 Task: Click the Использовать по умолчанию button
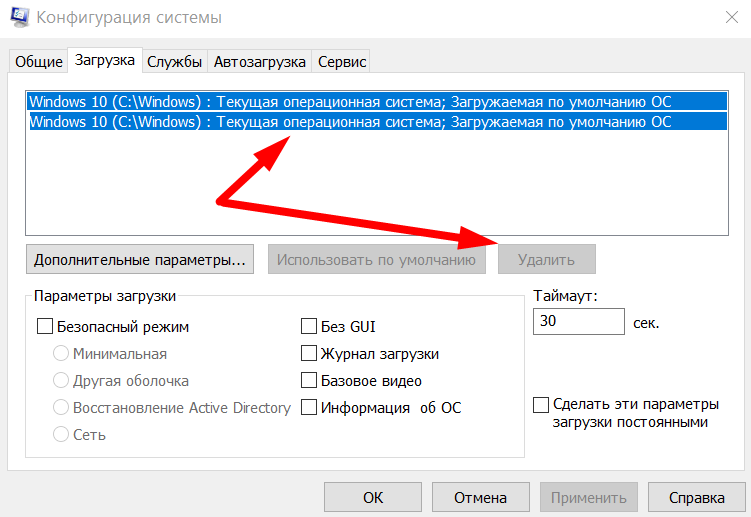(376, 260)
